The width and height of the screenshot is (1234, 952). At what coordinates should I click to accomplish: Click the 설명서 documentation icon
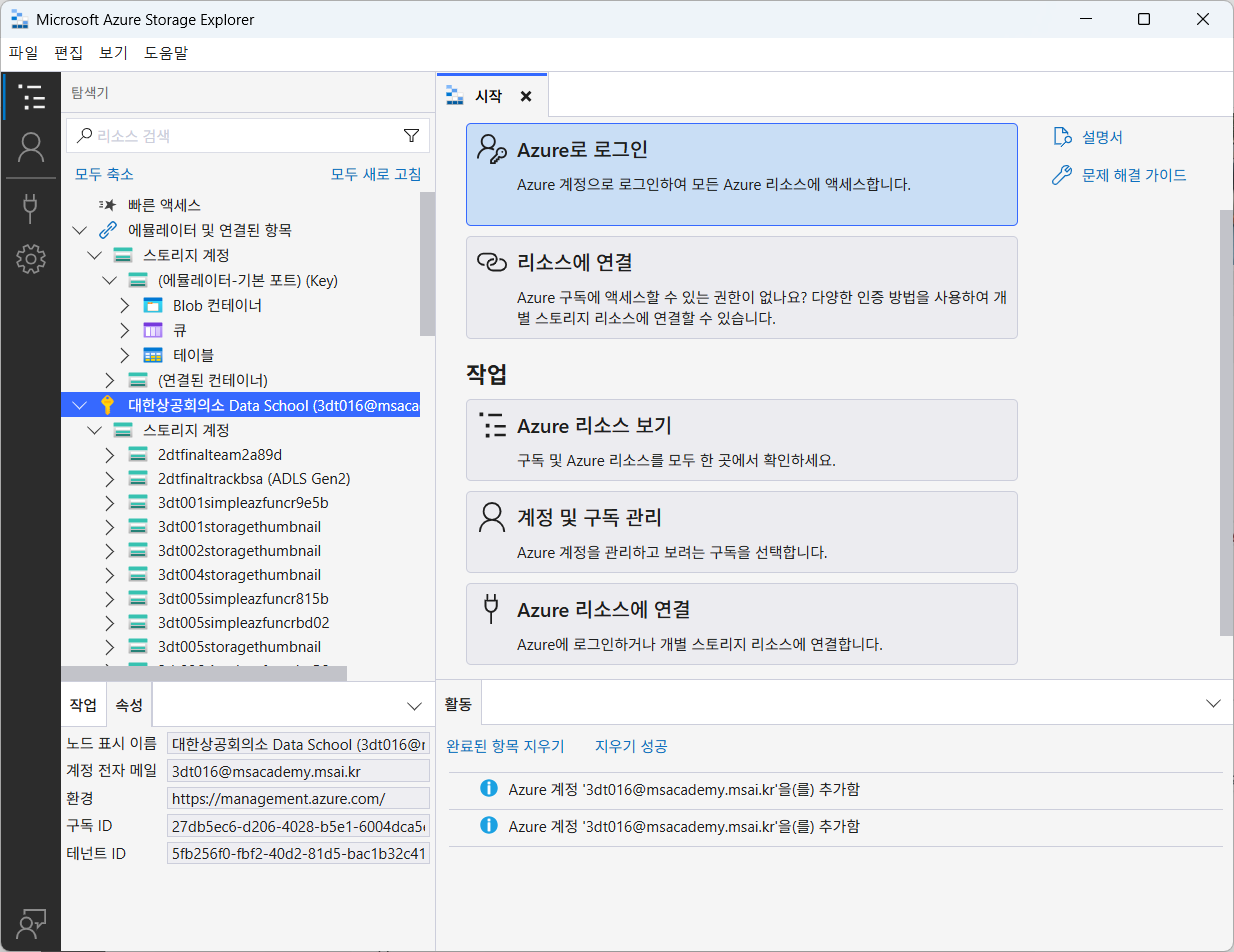tap(1062, 137)
